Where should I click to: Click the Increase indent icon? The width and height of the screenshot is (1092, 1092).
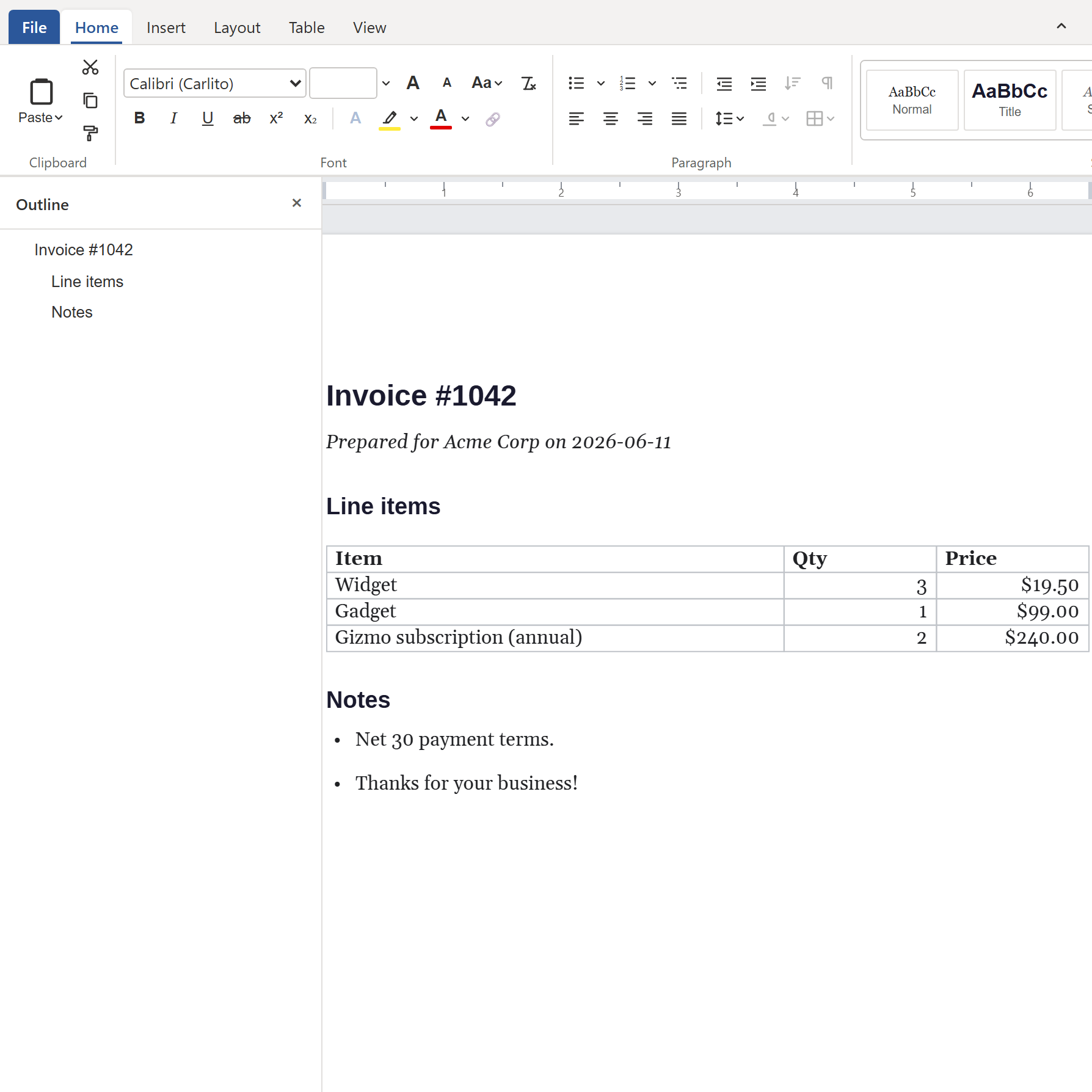(759, 84)
